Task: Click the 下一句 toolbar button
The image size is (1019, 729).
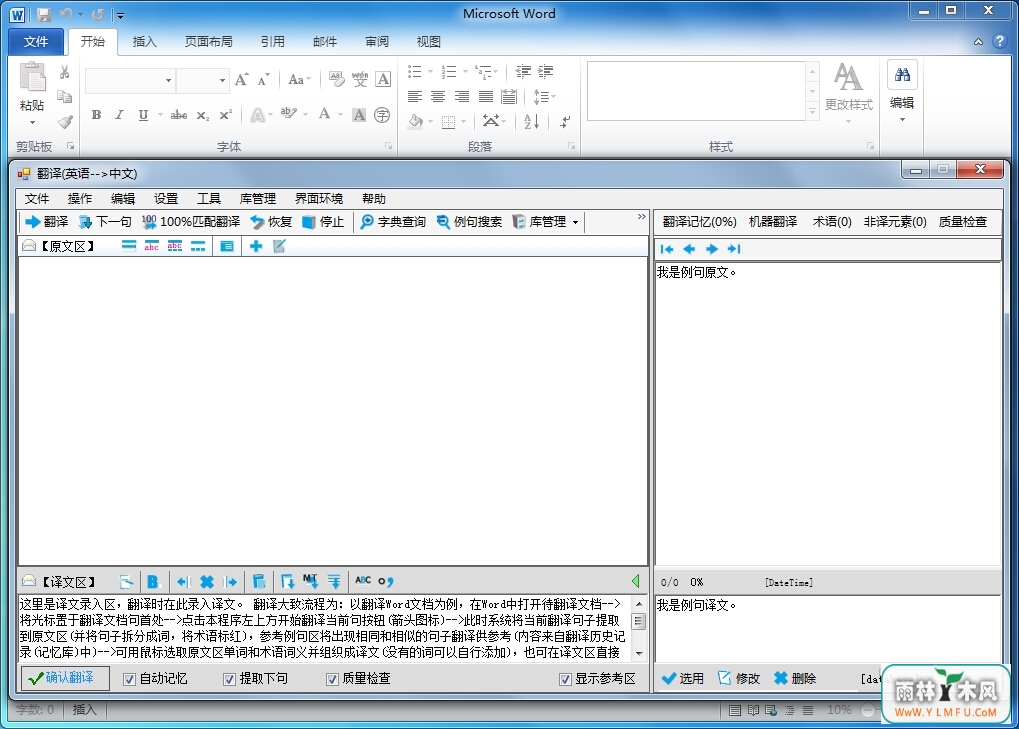Action: tap(105, 222)
